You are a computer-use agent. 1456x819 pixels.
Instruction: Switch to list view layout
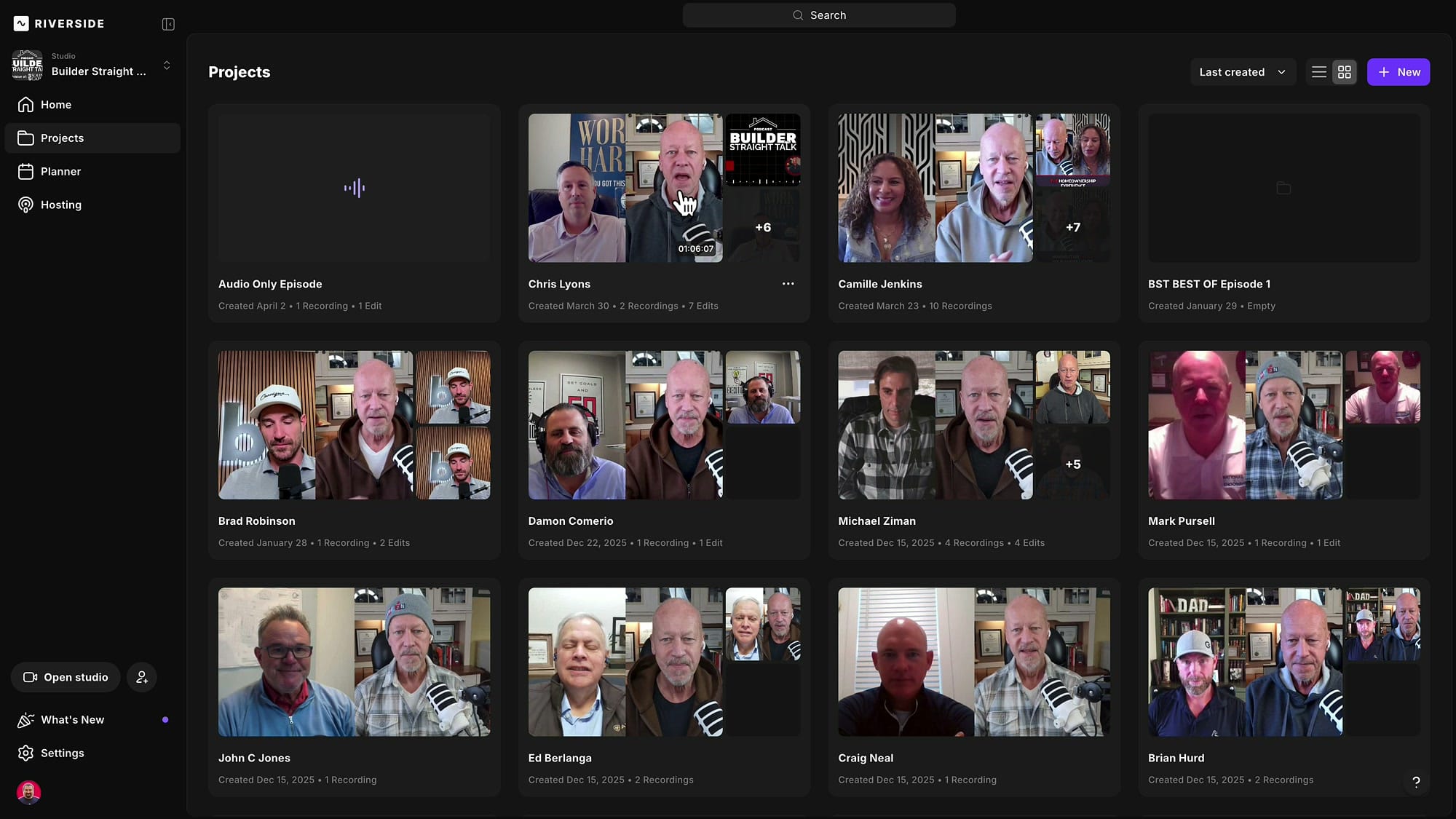coord(1318,71)
